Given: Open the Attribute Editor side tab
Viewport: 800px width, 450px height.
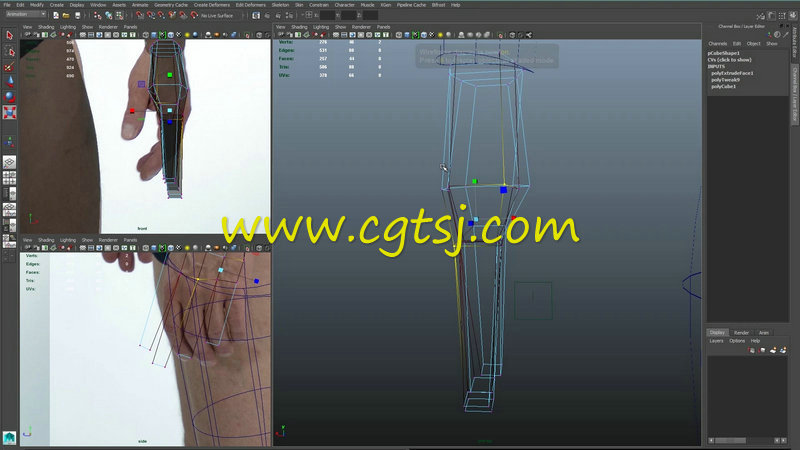Looking at the screenshot, I should point(794,43).
